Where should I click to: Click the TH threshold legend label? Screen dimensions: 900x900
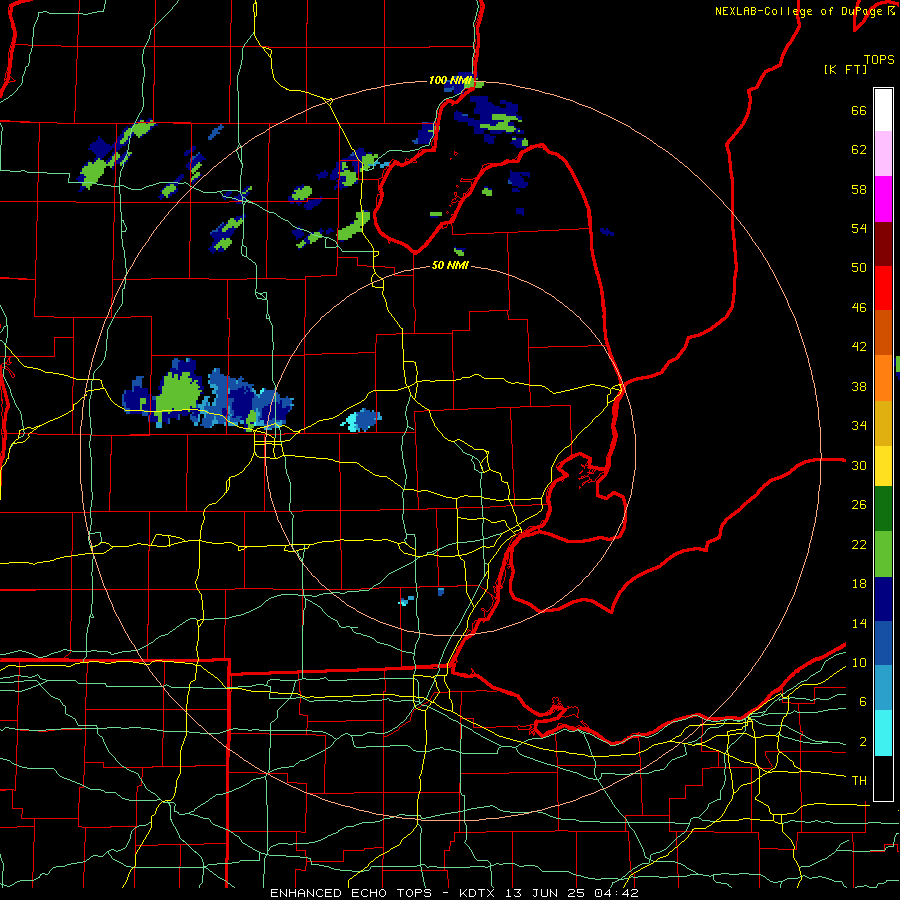click(859, 781)
